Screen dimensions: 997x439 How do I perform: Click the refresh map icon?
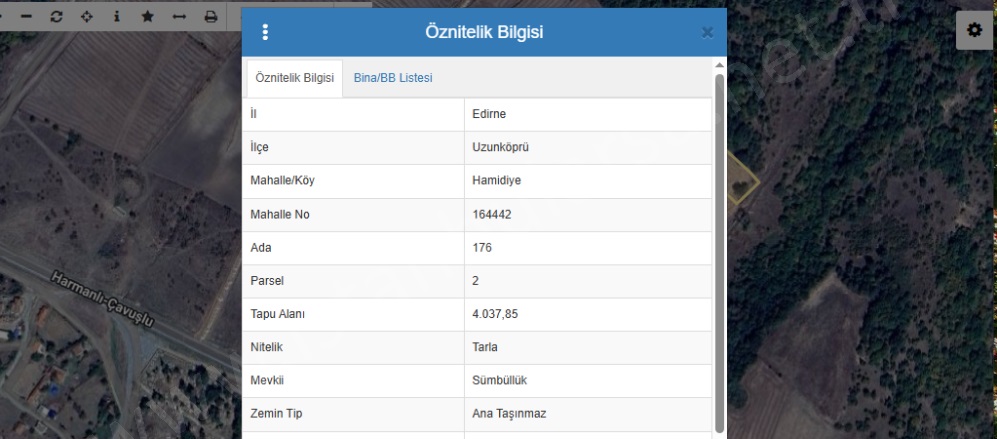[x=57, y=17]
